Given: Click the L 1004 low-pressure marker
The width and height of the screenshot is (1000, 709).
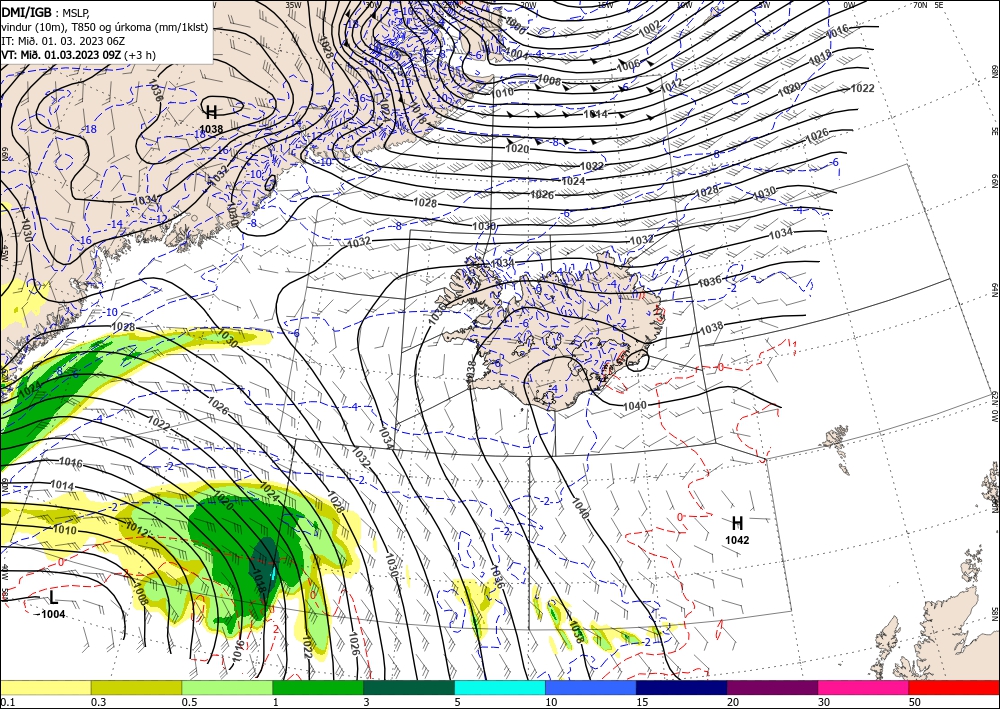Looking at the screenshot, I should (51, 604).
